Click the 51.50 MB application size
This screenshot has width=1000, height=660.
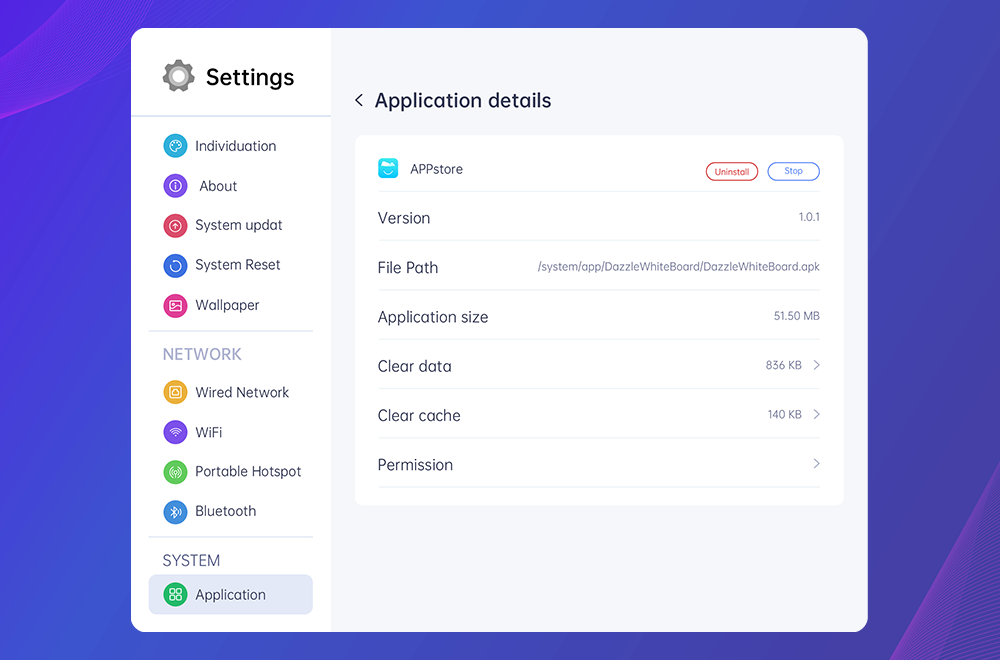point(797,316)
